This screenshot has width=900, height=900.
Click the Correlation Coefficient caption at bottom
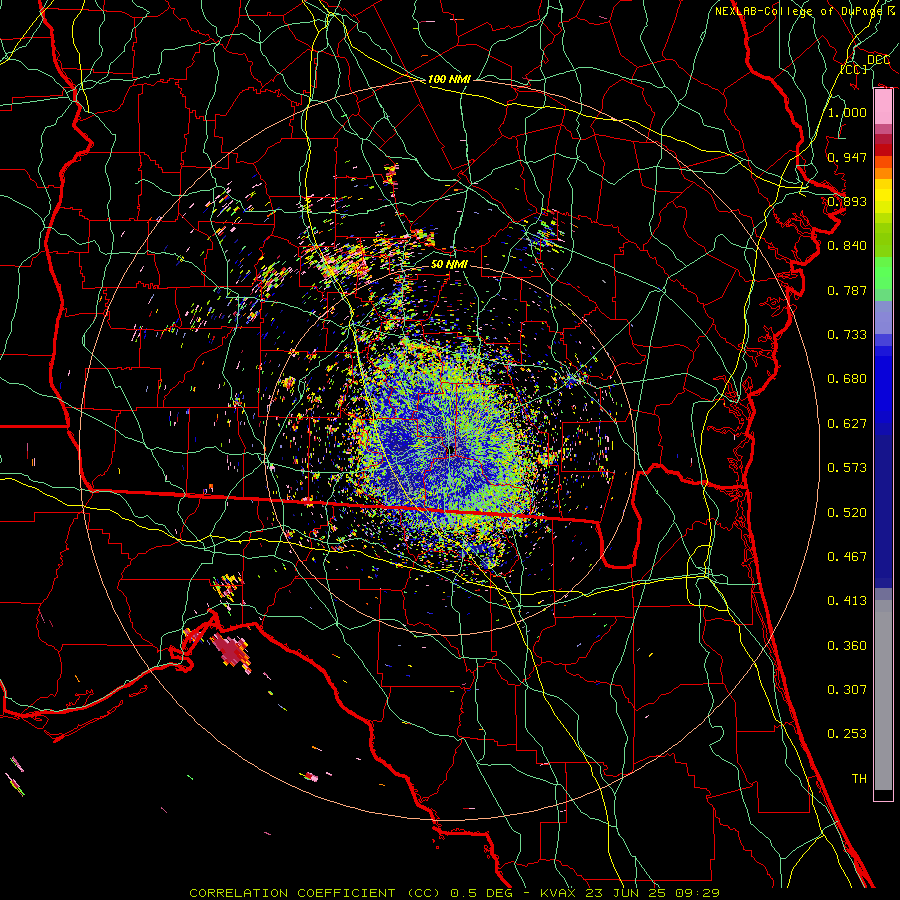[454, 893]
